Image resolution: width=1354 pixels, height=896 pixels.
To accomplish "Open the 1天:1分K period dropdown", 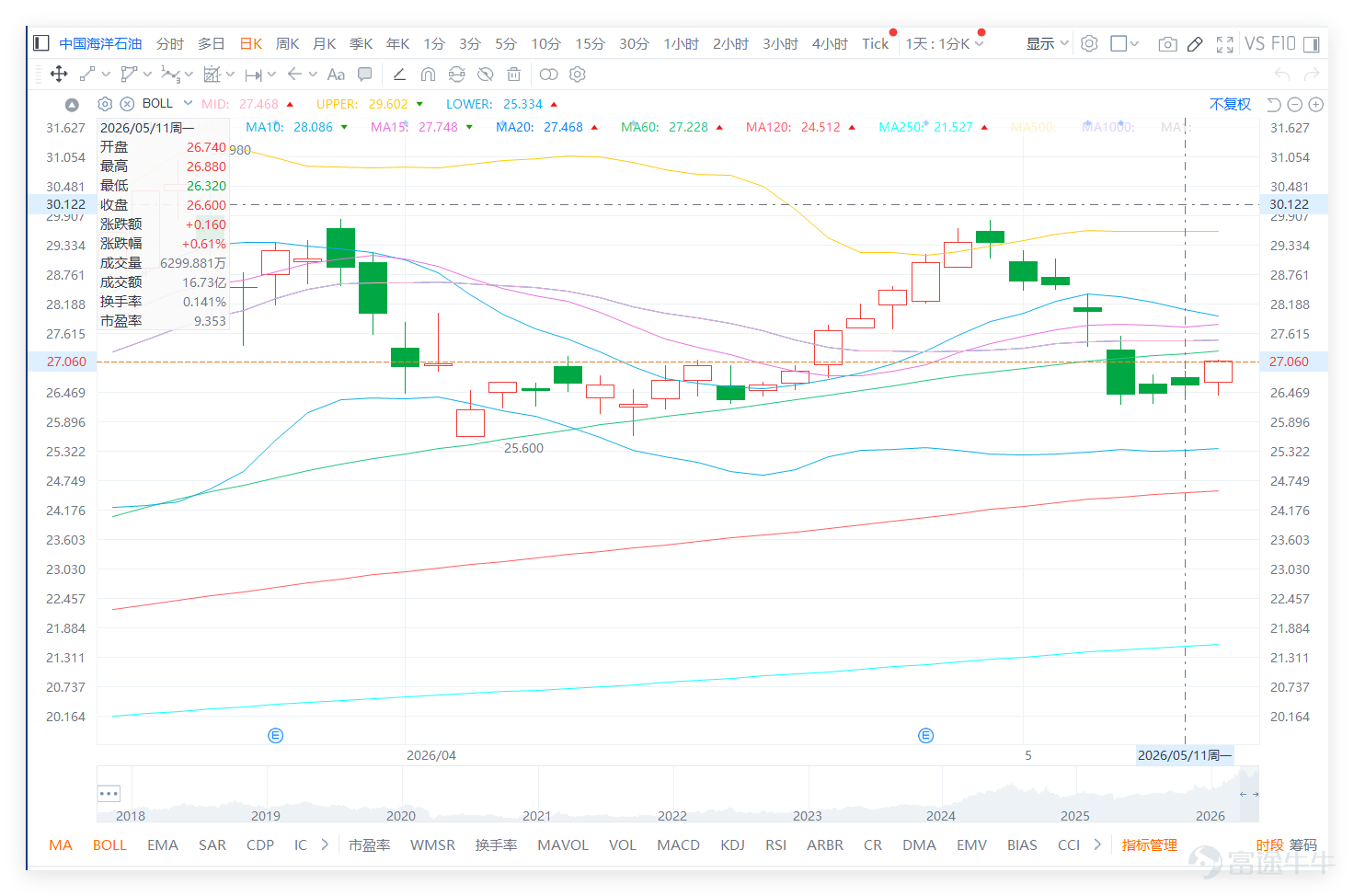I will click(x=945, y=43).
